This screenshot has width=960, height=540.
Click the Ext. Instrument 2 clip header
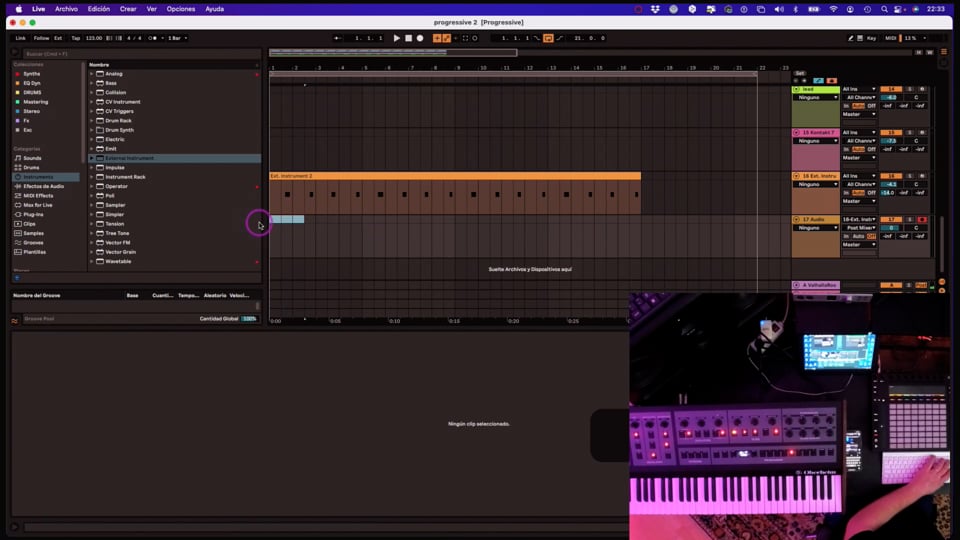455,176
